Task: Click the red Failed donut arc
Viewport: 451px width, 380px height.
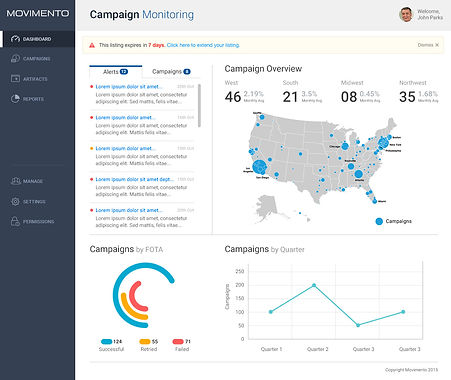Action: 132,296
